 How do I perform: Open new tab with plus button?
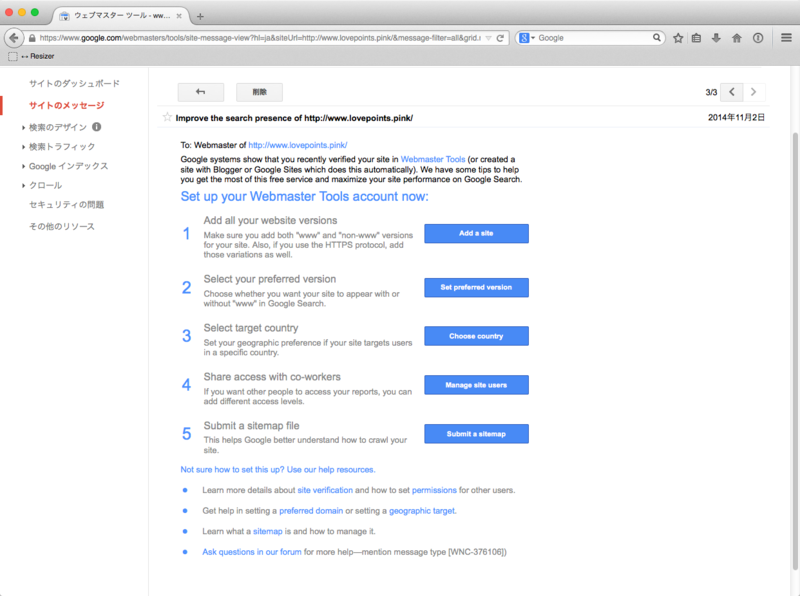point(200,16)
